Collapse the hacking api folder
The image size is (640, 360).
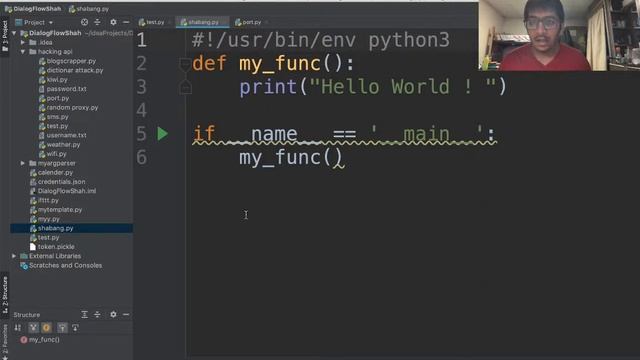pos(23,52)
